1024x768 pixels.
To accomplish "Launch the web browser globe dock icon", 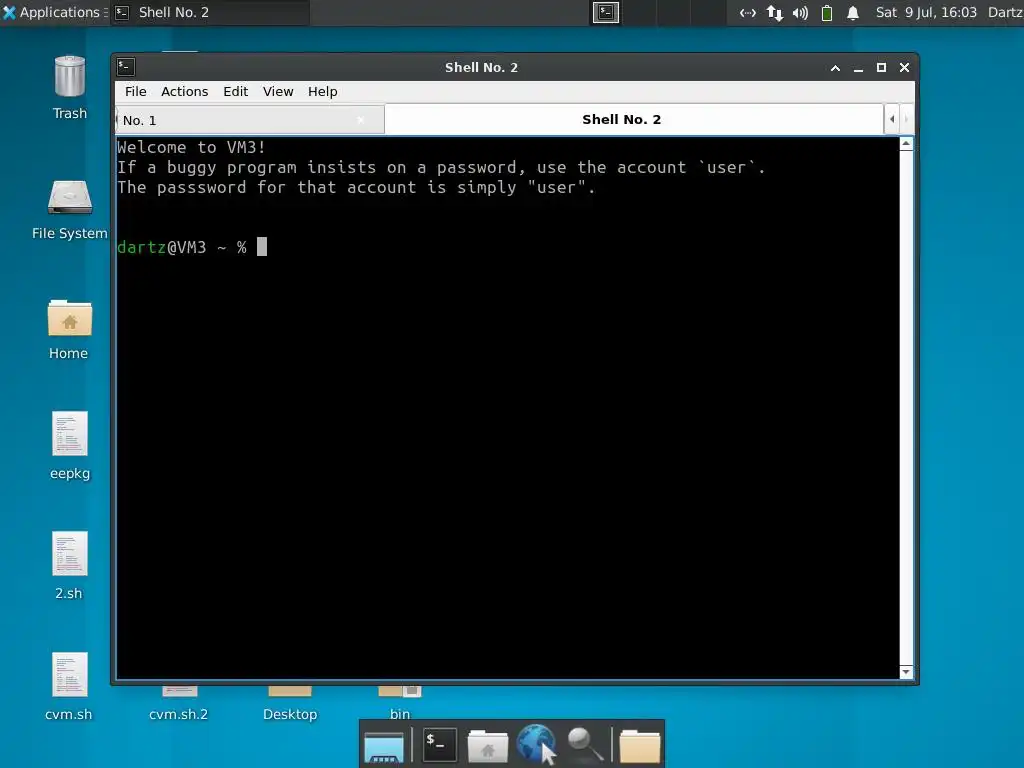I will coord(536,744).
